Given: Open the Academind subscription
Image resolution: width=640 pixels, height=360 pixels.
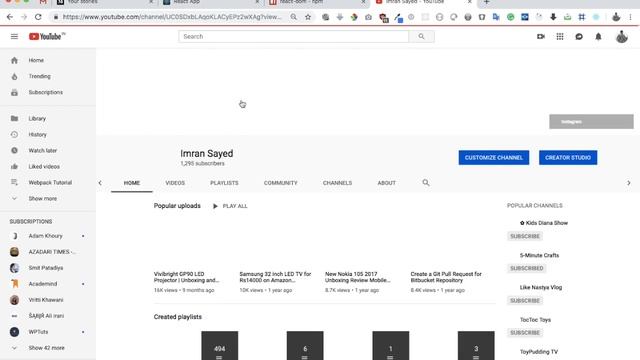Looking at the screenshot, I should click(x=48, y=284).
